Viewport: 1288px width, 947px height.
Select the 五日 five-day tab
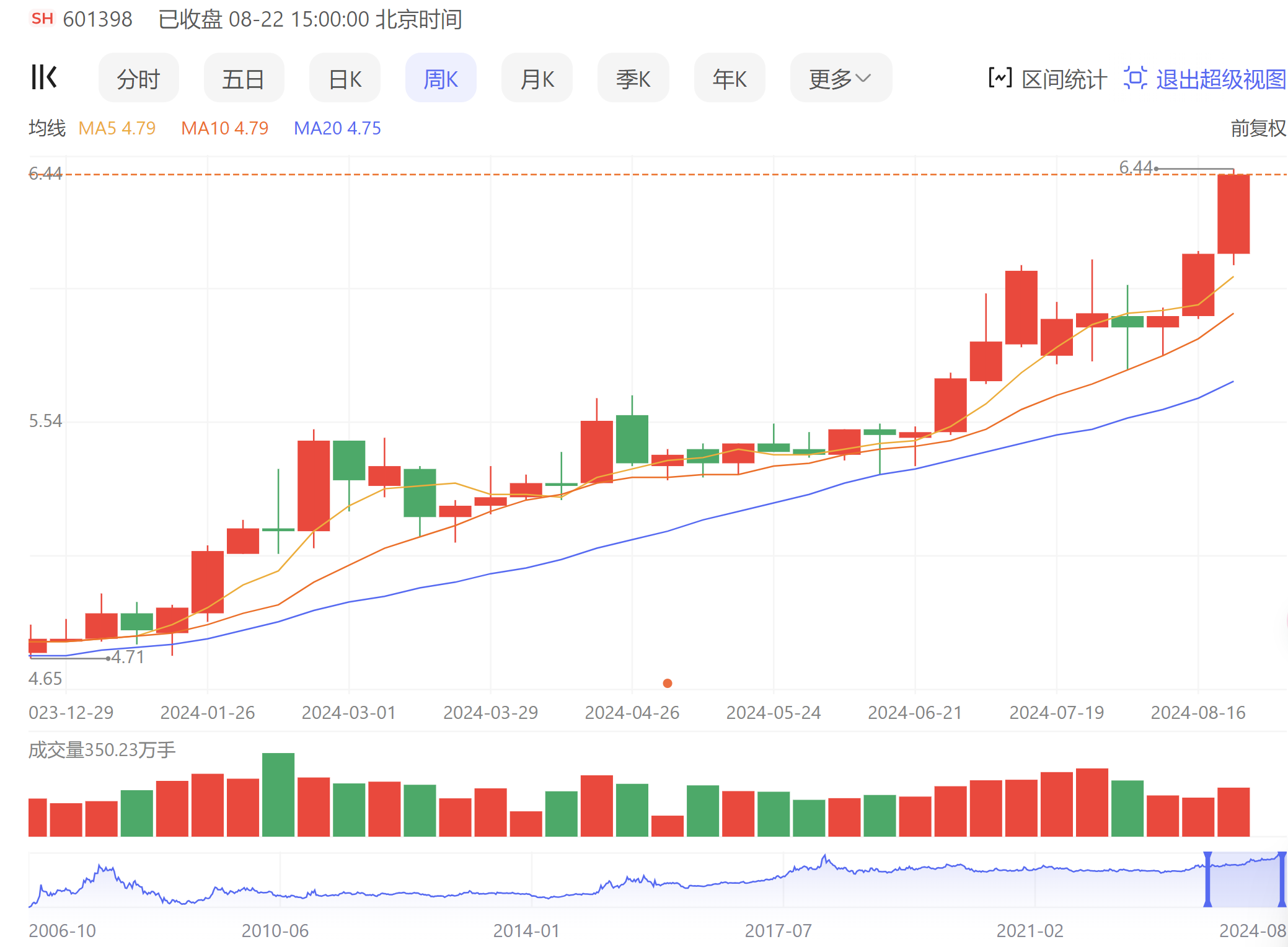click(x=244, y=78)
